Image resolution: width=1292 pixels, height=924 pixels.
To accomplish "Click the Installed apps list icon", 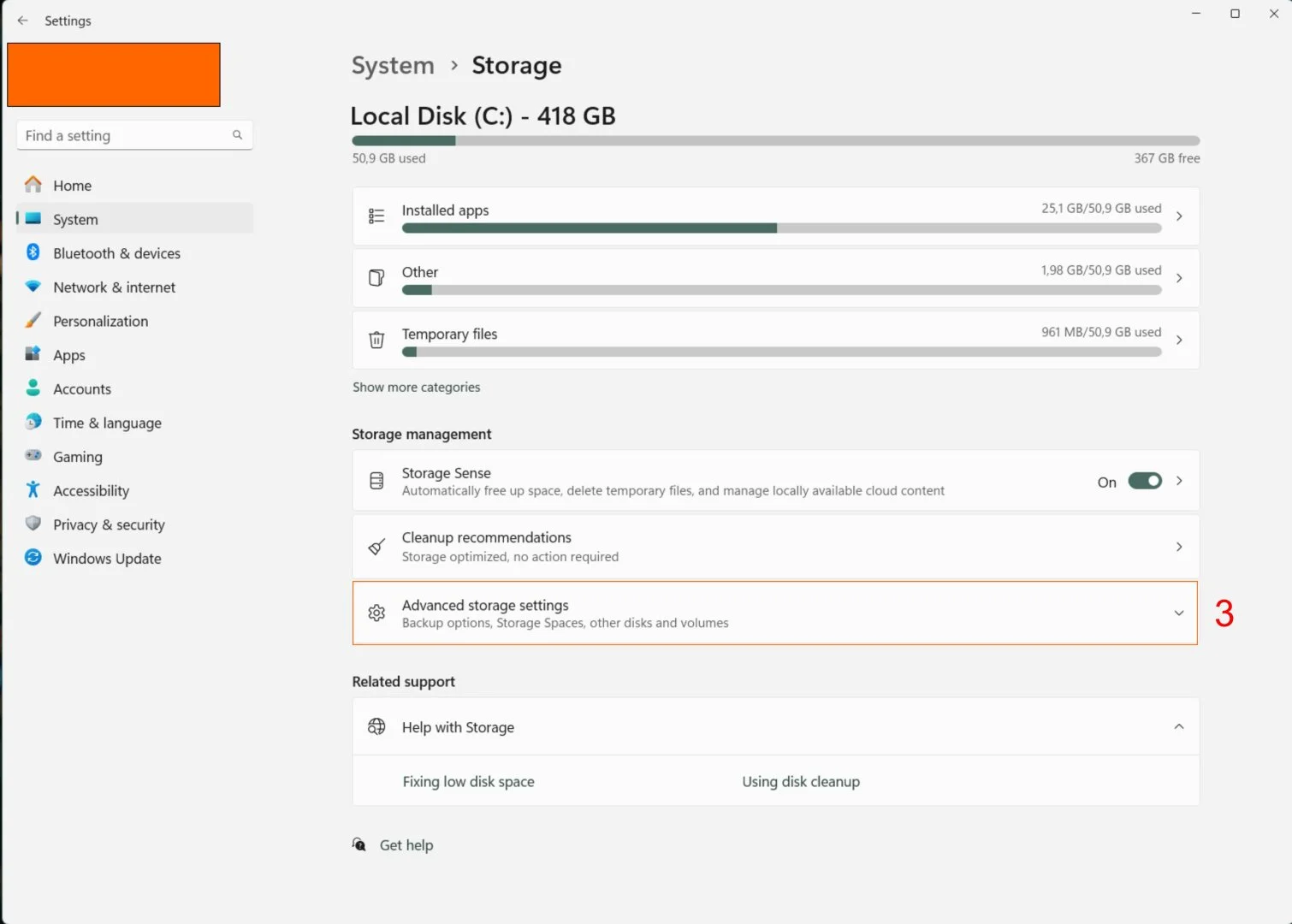I will point(376,216).
